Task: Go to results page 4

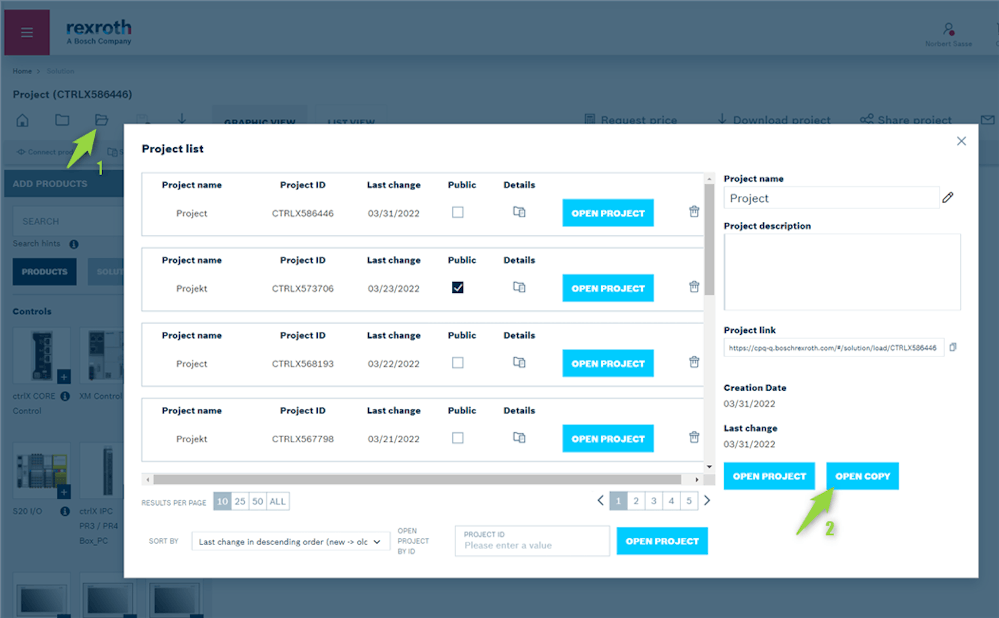Action: coord(672,501)
